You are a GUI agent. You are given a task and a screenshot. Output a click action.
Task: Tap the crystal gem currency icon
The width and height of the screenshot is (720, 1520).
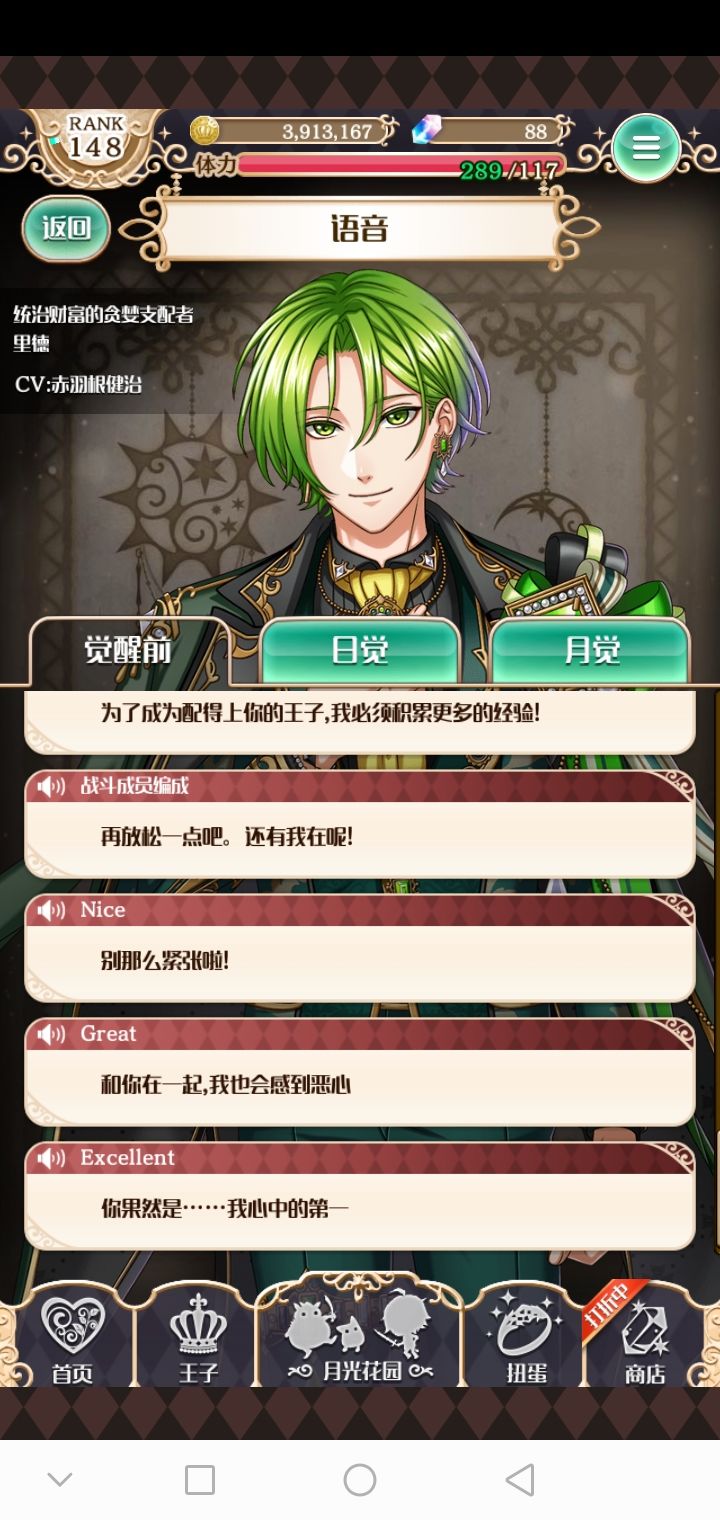coord(427,129)
